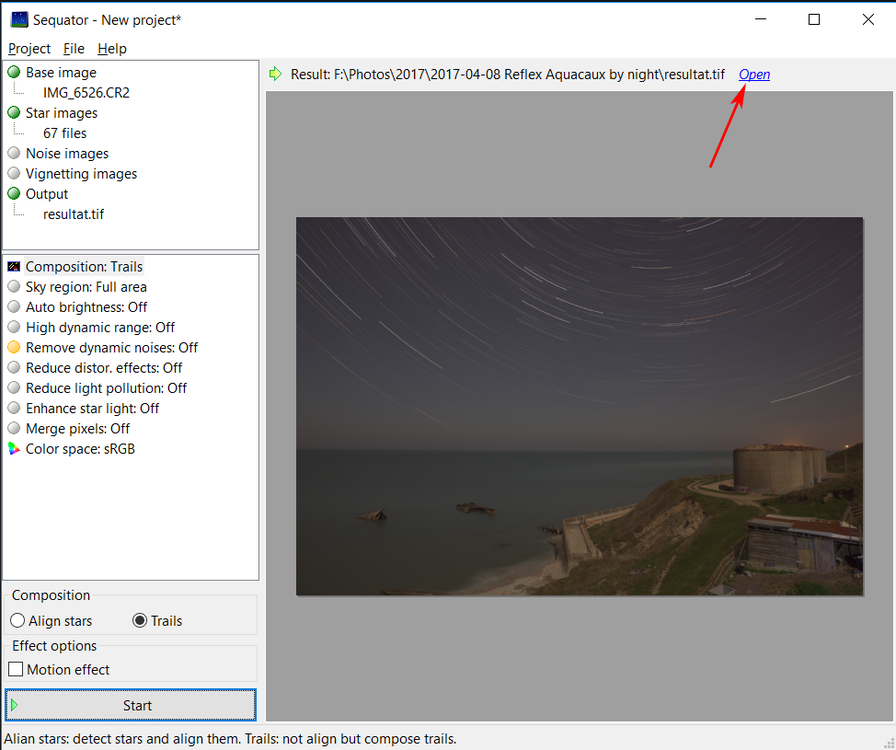The image size is (896, 750).
Task: Open the result file via Open link
Action: click(754, 74)
